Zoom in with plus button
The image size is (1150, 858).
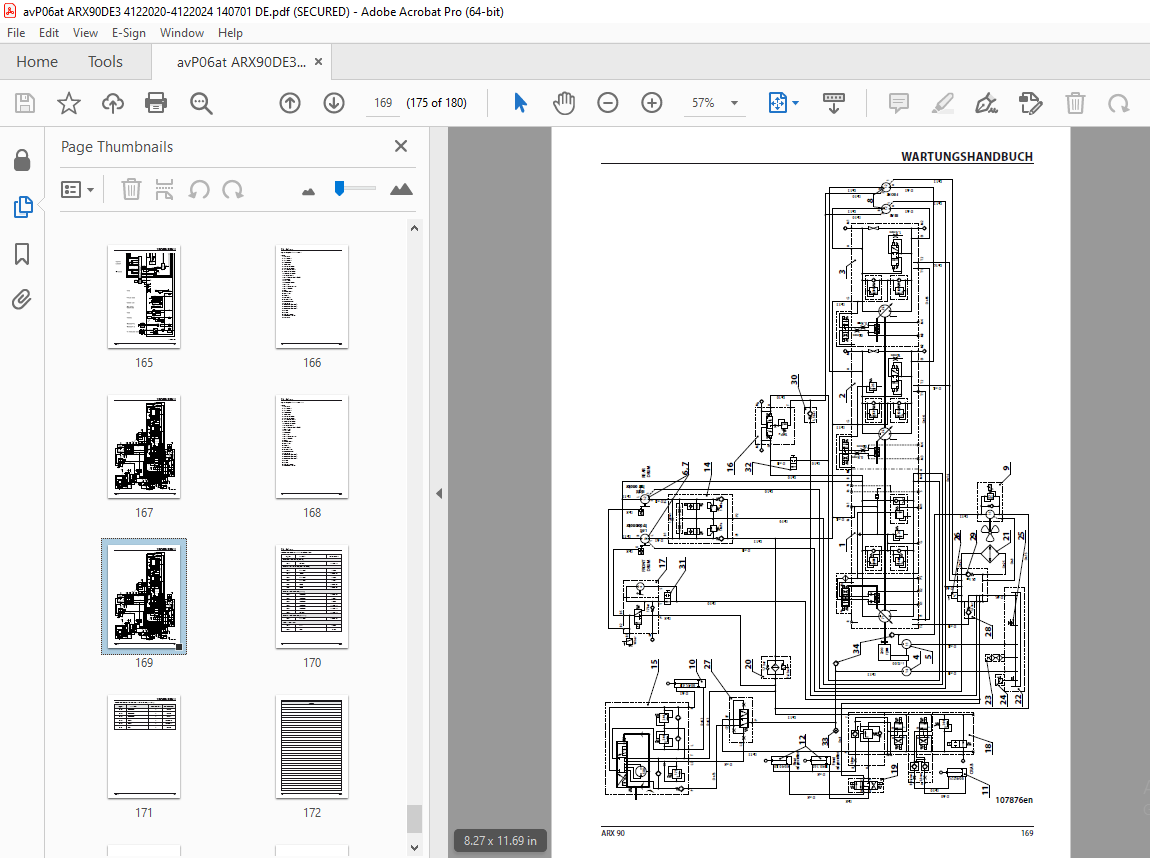651,103
